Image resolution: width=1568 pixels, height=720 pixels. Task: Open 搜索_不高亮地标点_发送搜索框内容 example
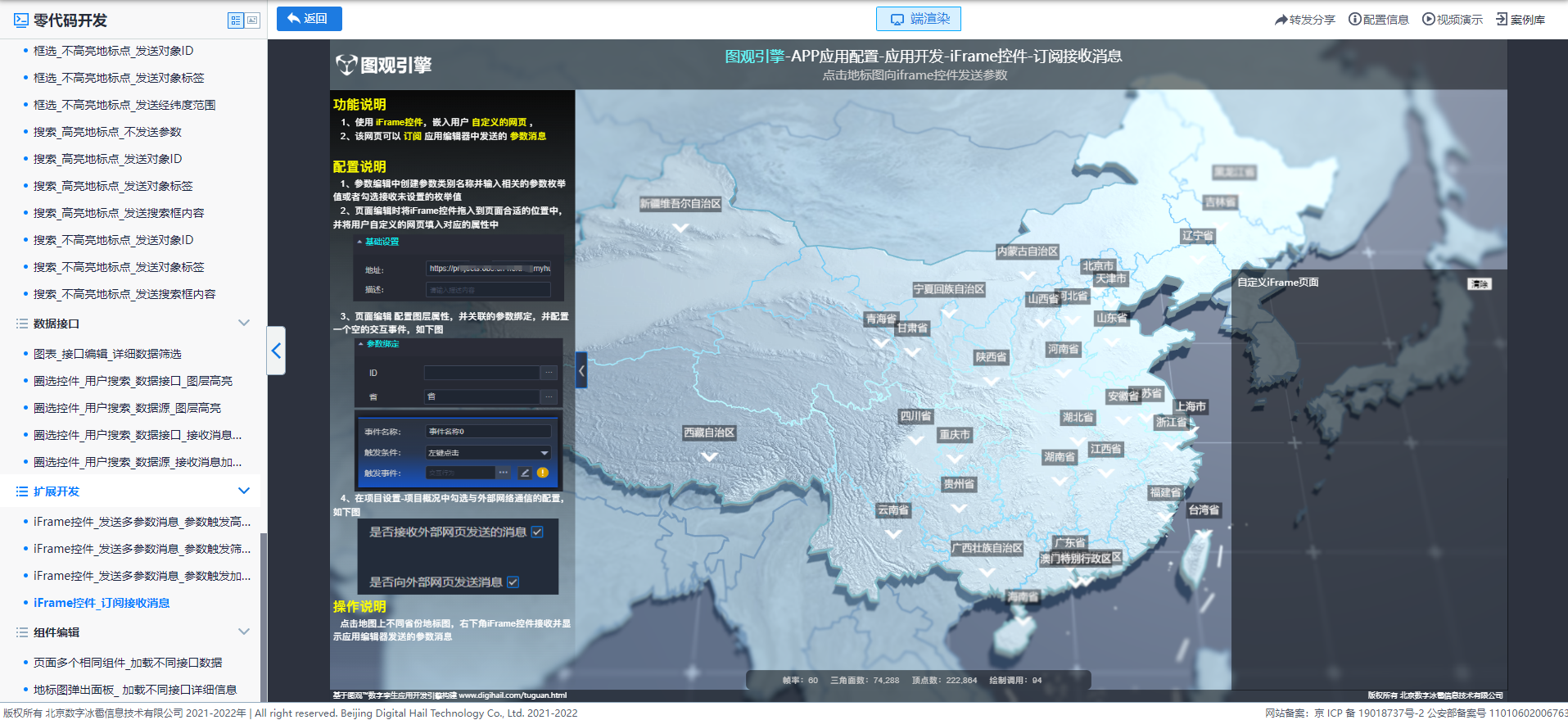124,294
